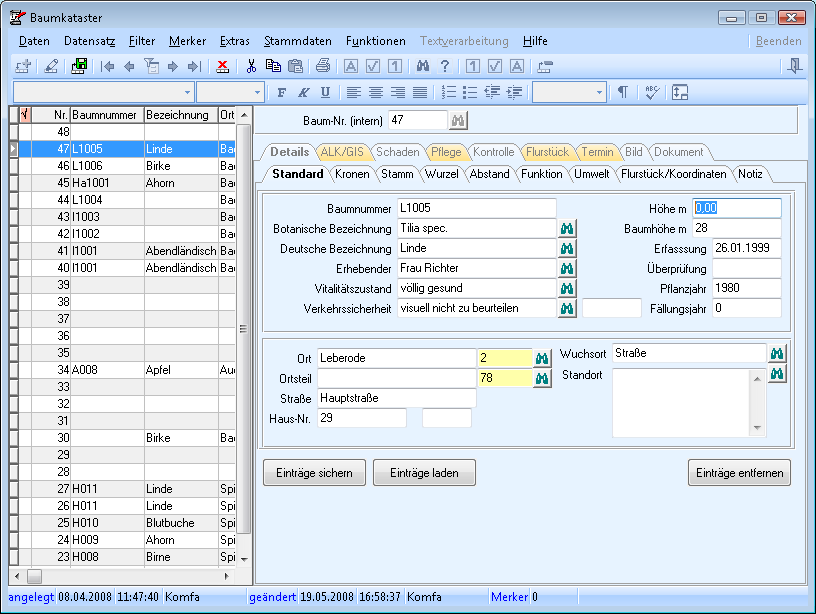Screen dimensions: 816x614
Task: Click the Standort box scroll down arrow
Action: pyautogui.click(x=757, y=428)
